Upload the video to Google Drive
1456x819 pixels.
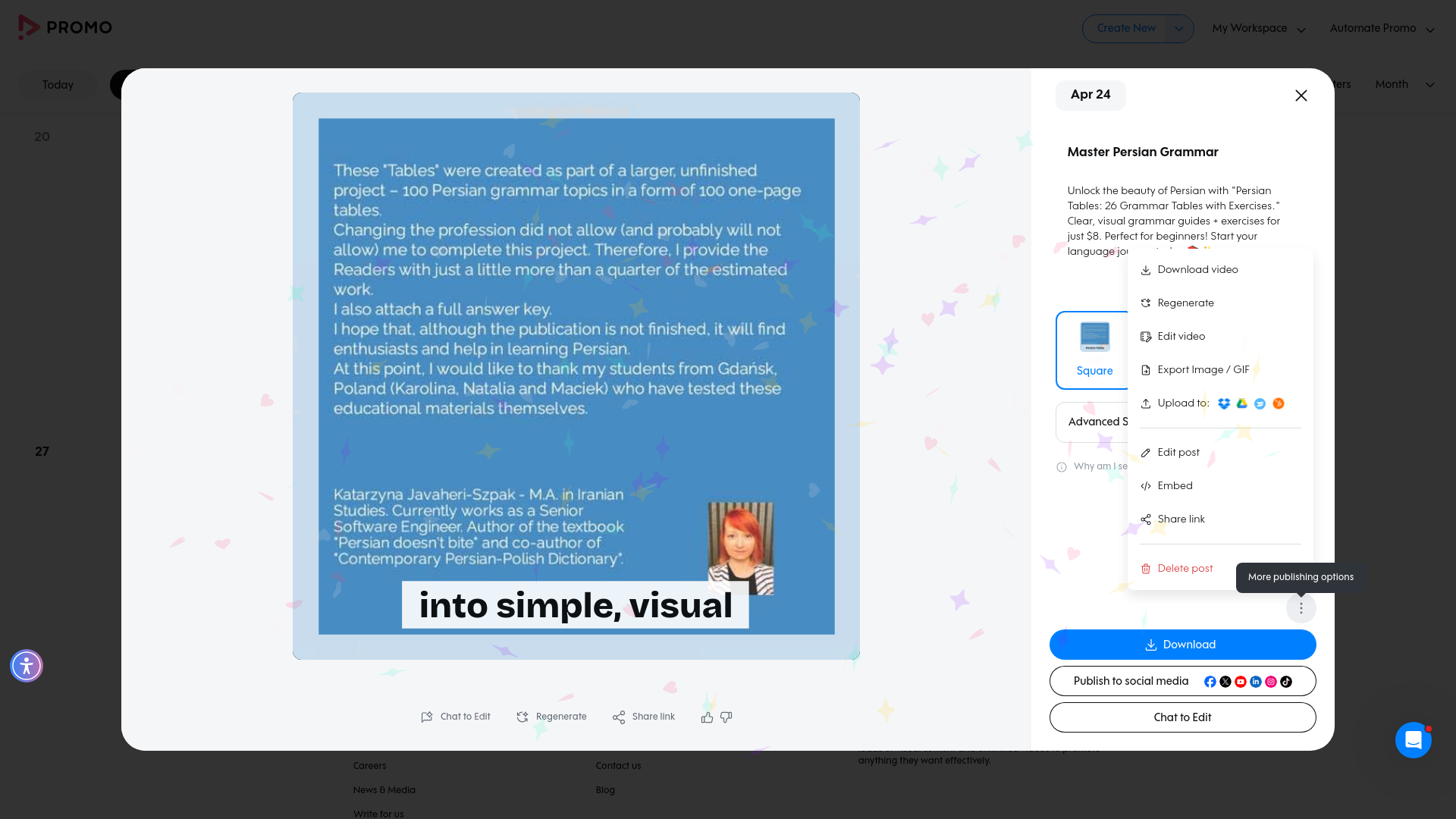1241,404
